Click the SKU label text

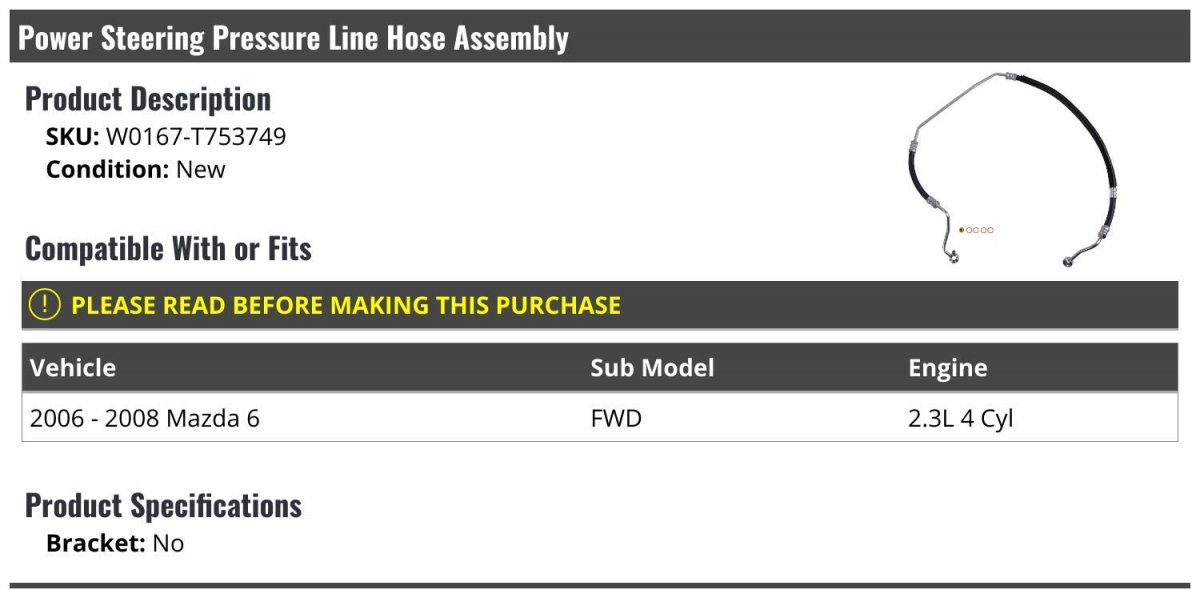(73, 137)
